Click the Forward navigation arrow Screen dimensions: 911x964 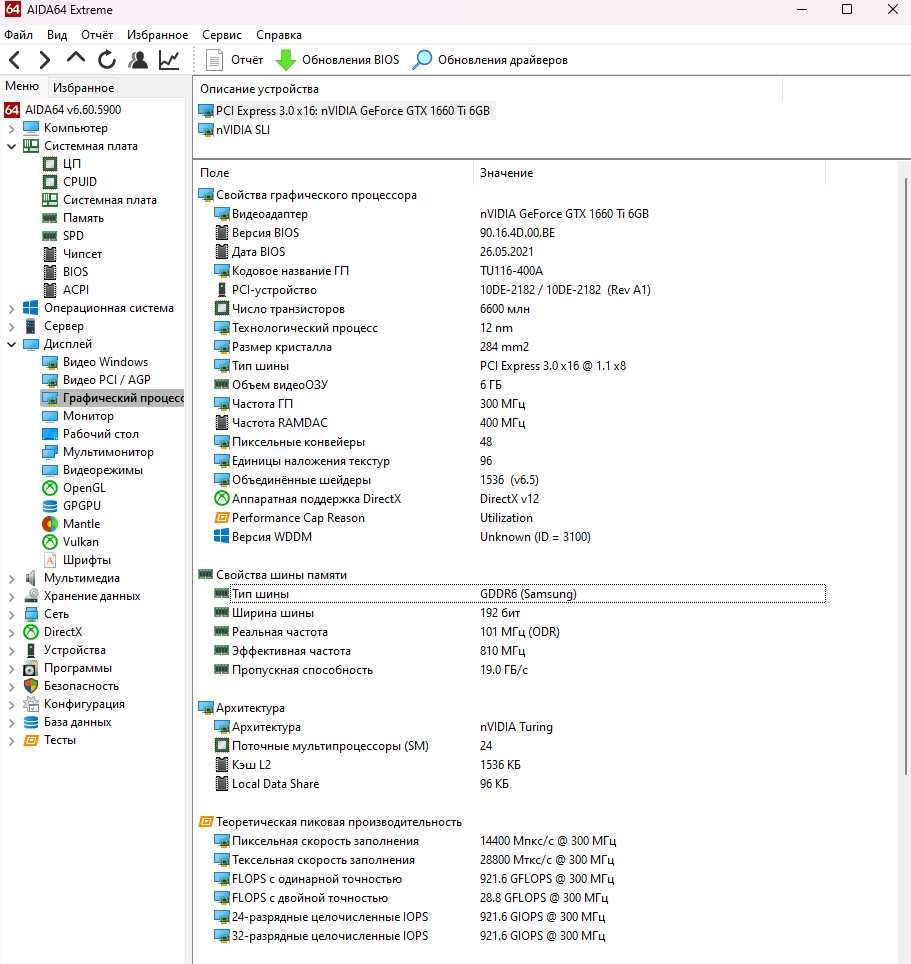point(44,60)
